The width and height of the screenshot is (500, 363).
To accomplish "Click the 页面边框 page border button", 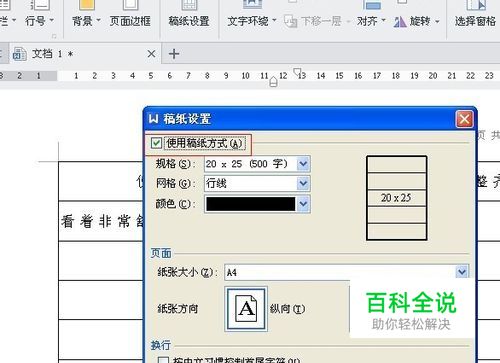I will coord(130,21).
